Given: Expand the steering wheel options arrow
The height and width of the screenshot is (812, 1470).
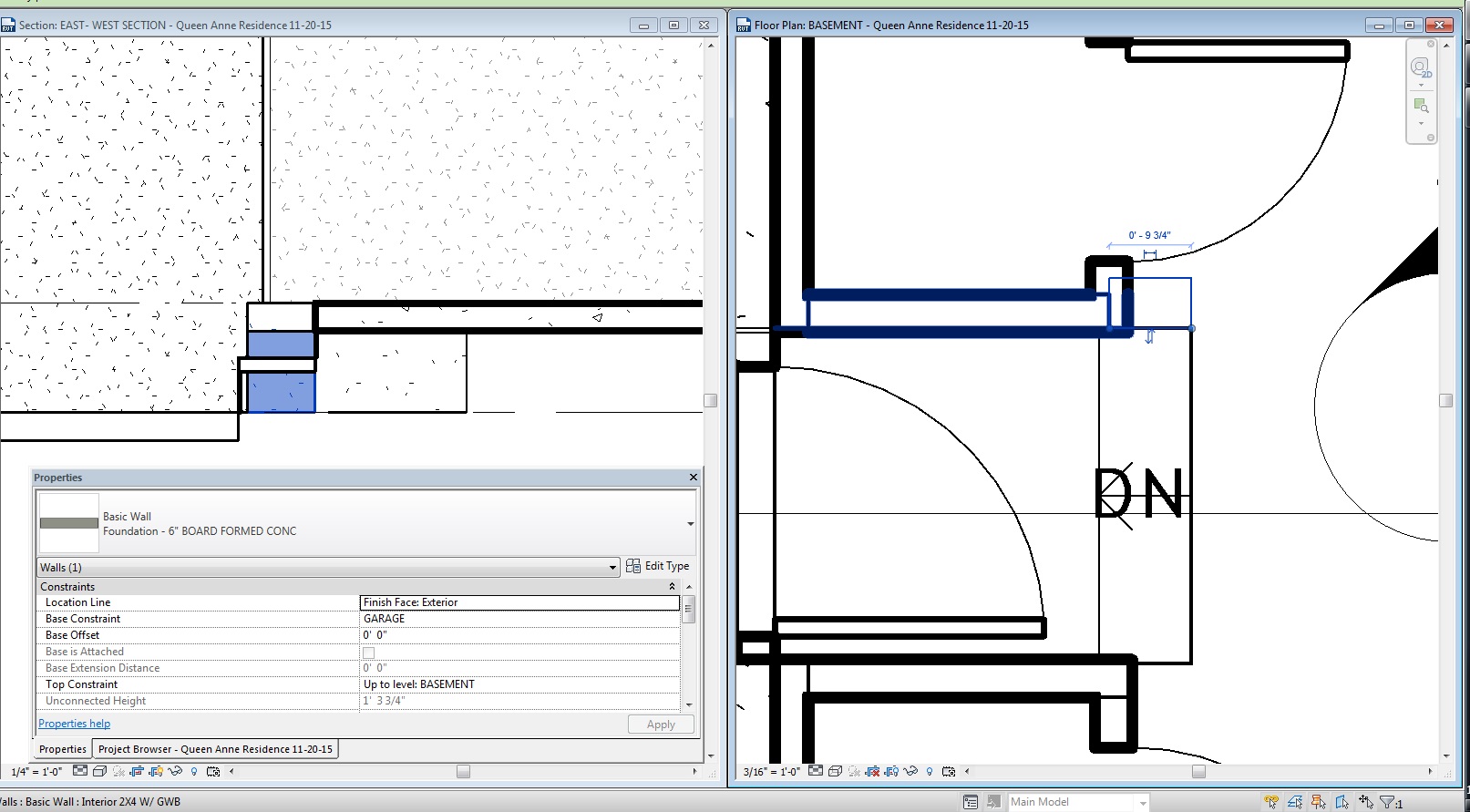Looking at the screenshot, I should pos(1421,86).
